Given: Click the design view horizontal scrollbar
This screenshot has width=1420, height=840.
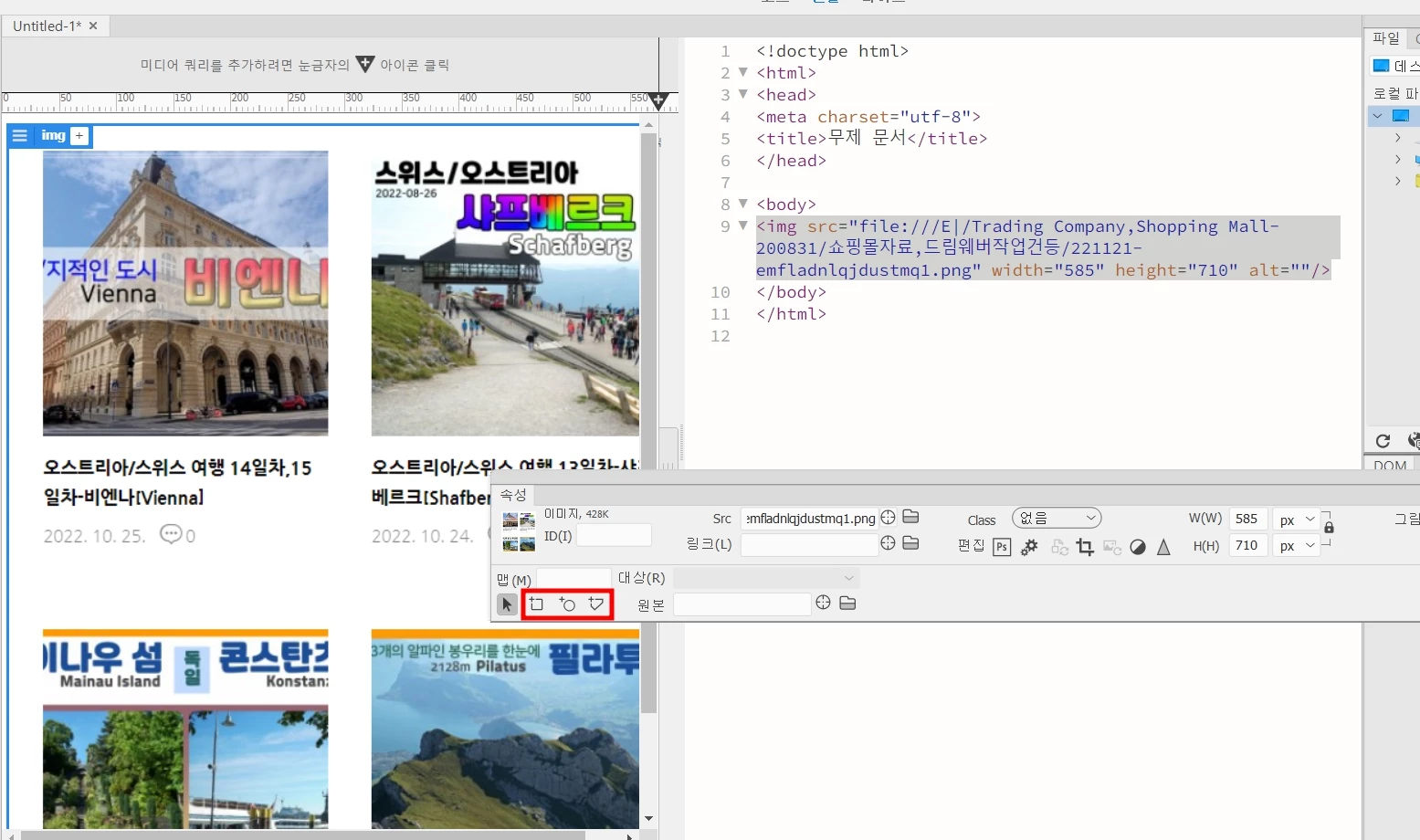Looking at the screenshot, I should (303, 835).
